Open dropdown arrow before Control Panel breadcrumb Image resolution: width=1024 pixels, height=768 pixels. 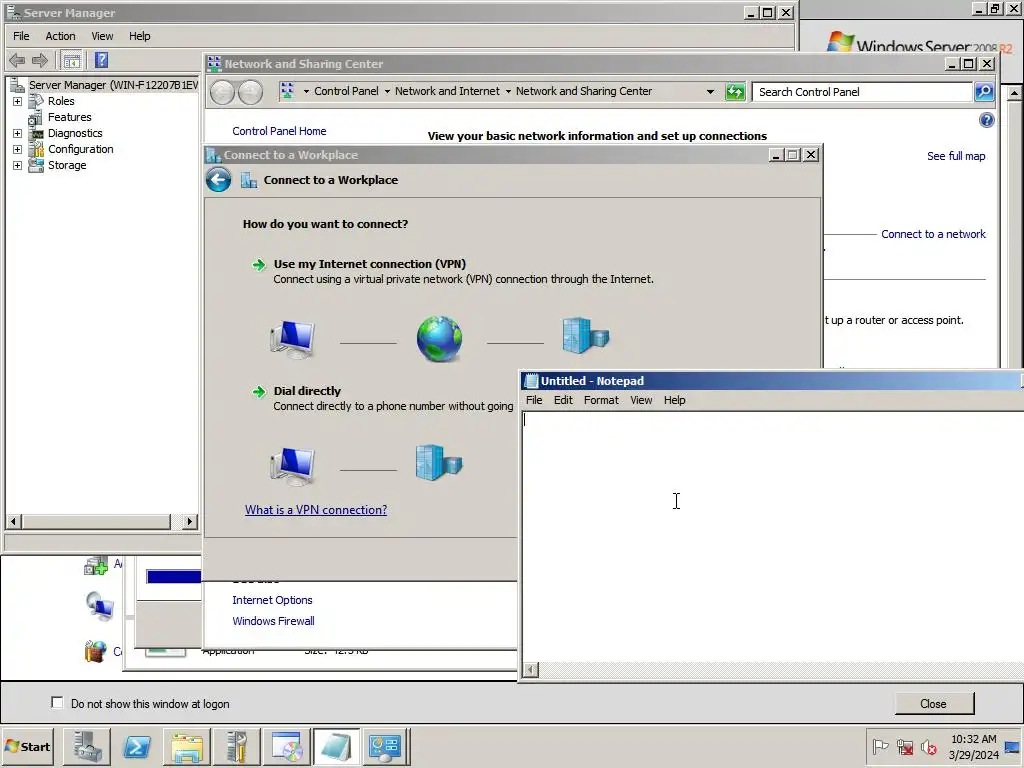pyautogui.click(x=306, y=91)
